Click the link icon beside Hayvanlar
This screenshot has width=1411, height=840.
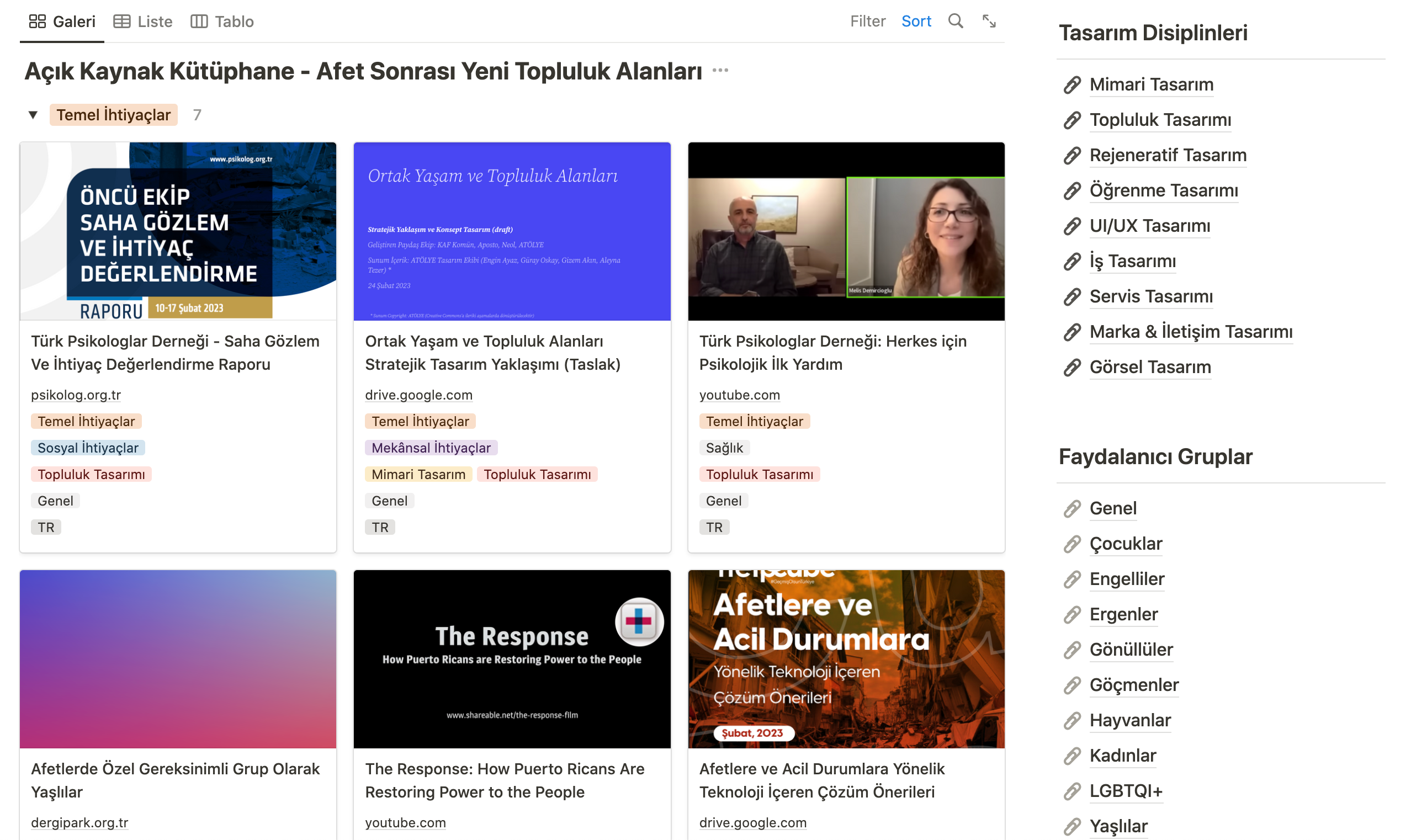pos(1071,721)
